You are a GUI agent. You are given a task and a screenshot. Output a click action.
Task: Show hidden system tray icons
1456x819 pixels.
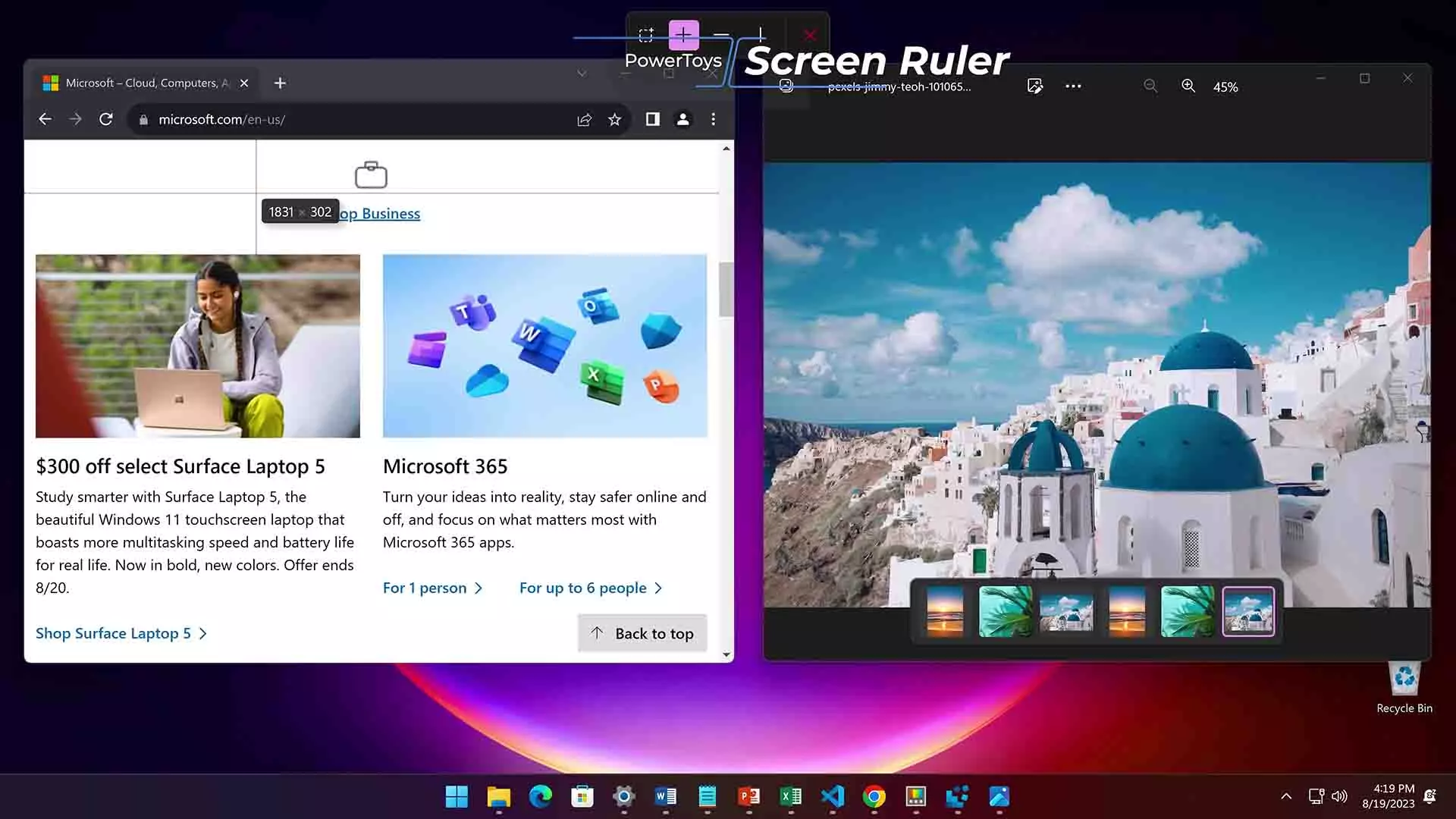click(x=1286, y=796)
